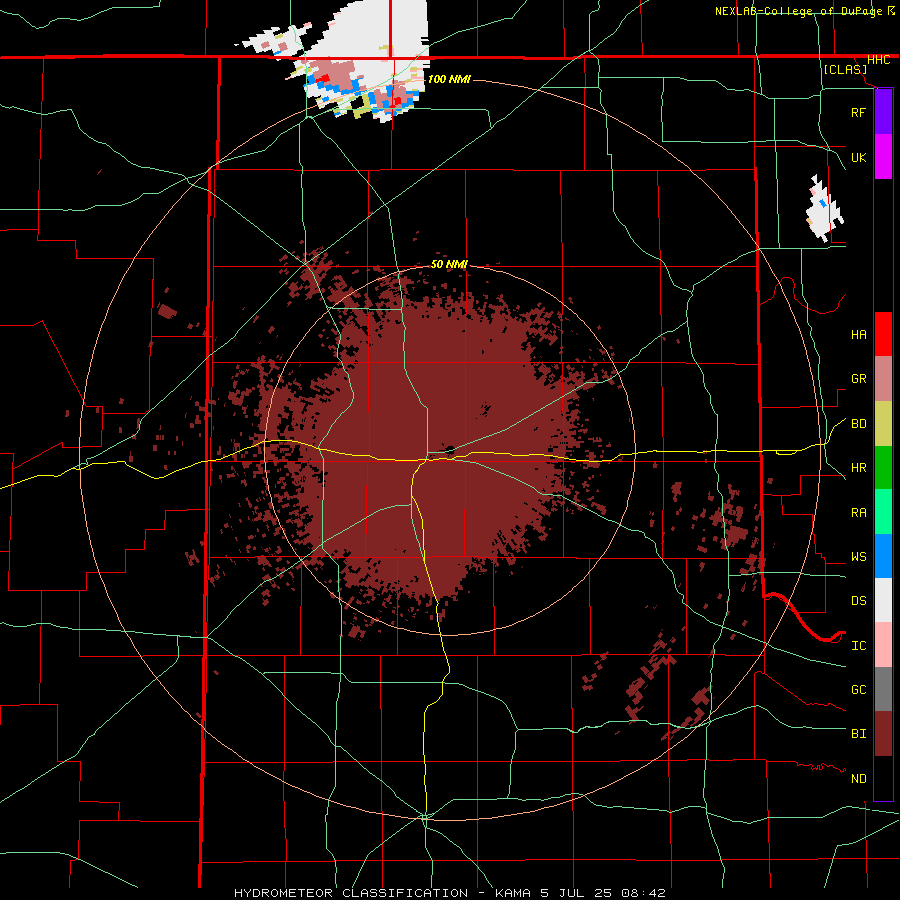The image size is (900, 900).
Task: Click the NEXLAB-College of DuPage credit text
Action: click(798, 11)
